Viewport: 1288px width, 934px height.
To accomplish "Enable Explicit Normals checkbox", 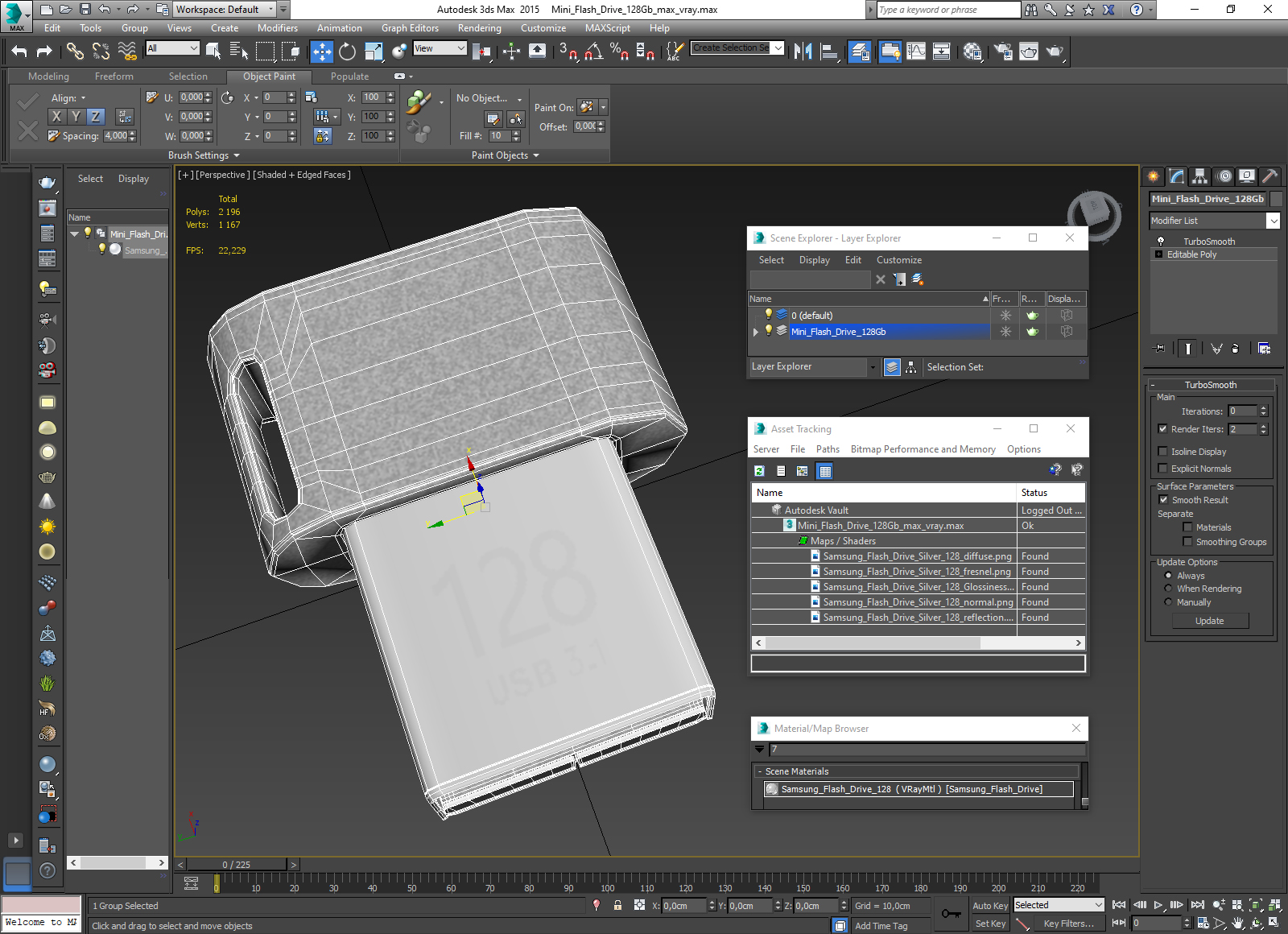I will tap(1162, 468).
